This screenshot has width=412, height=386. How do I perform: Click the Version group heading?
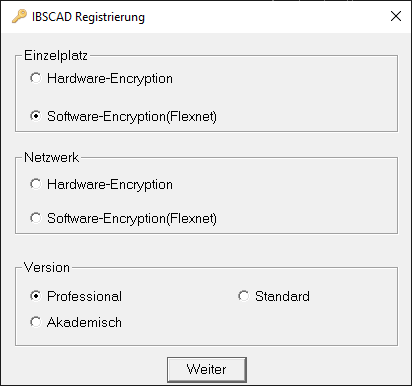point(47,267)
